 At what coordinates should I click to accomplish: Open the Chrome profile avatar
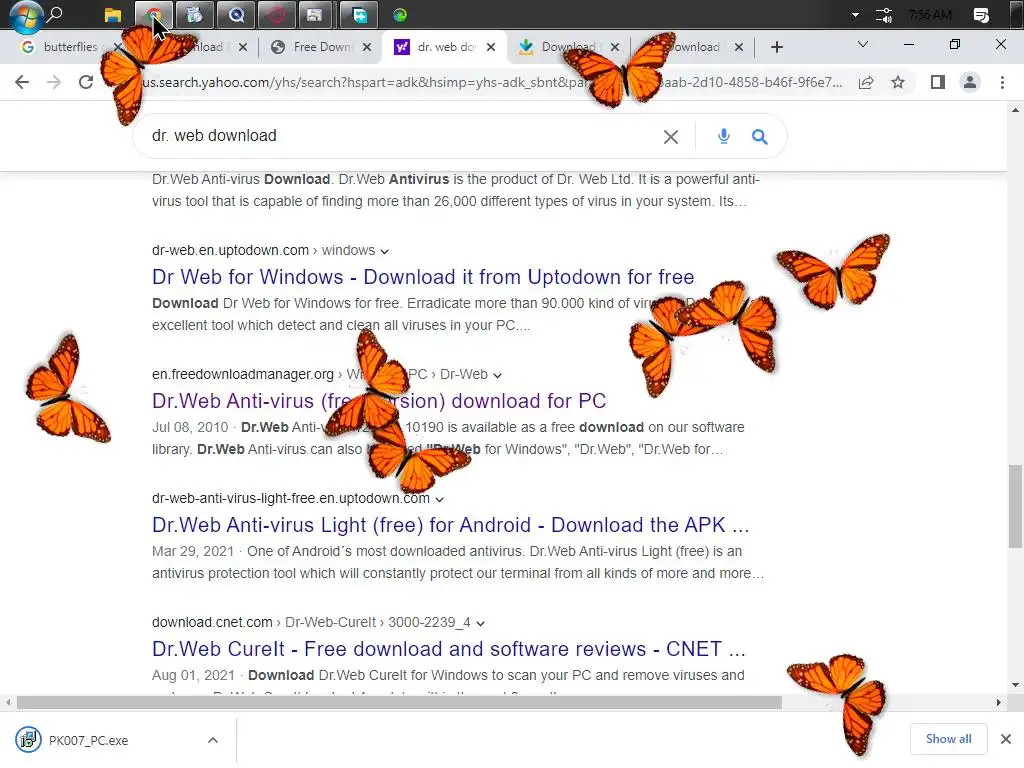pyautogui.click(x=970, y=82)
